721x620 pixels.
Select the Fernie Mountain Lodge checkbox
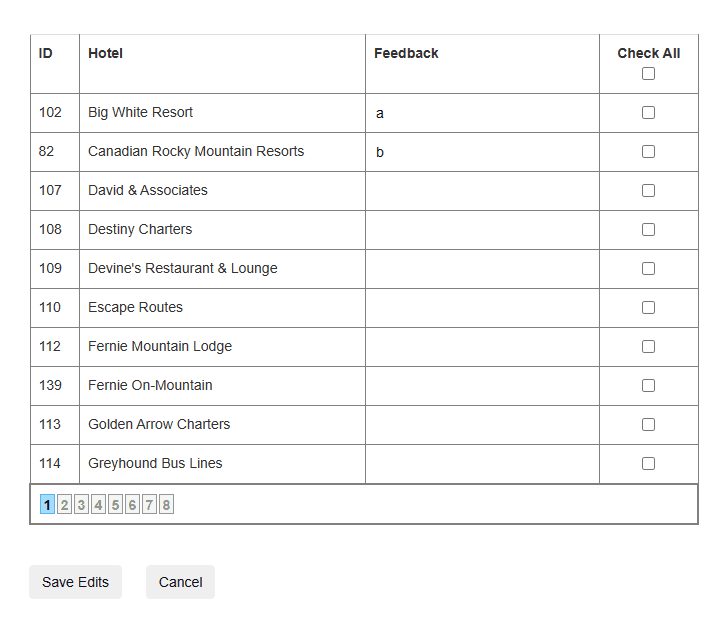tap(648, 347)
